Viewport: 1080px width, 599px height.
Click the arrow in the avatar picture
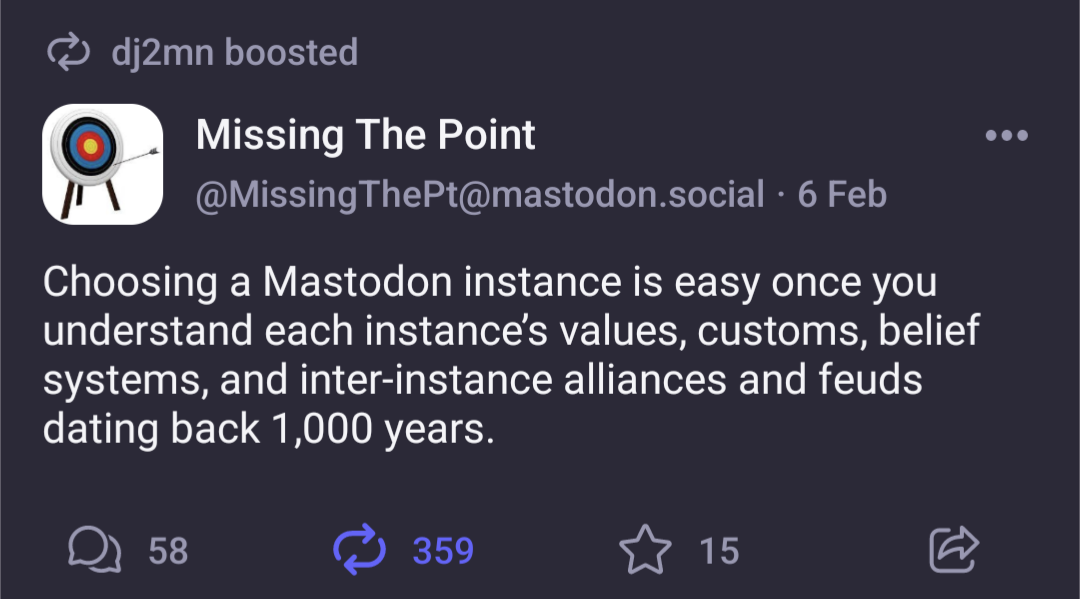138,156
